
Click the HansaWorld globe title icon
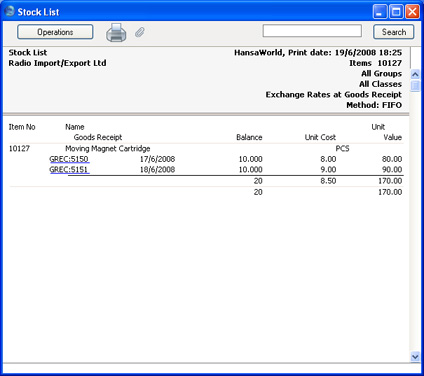pyautogui.click(x=9, y=11)
